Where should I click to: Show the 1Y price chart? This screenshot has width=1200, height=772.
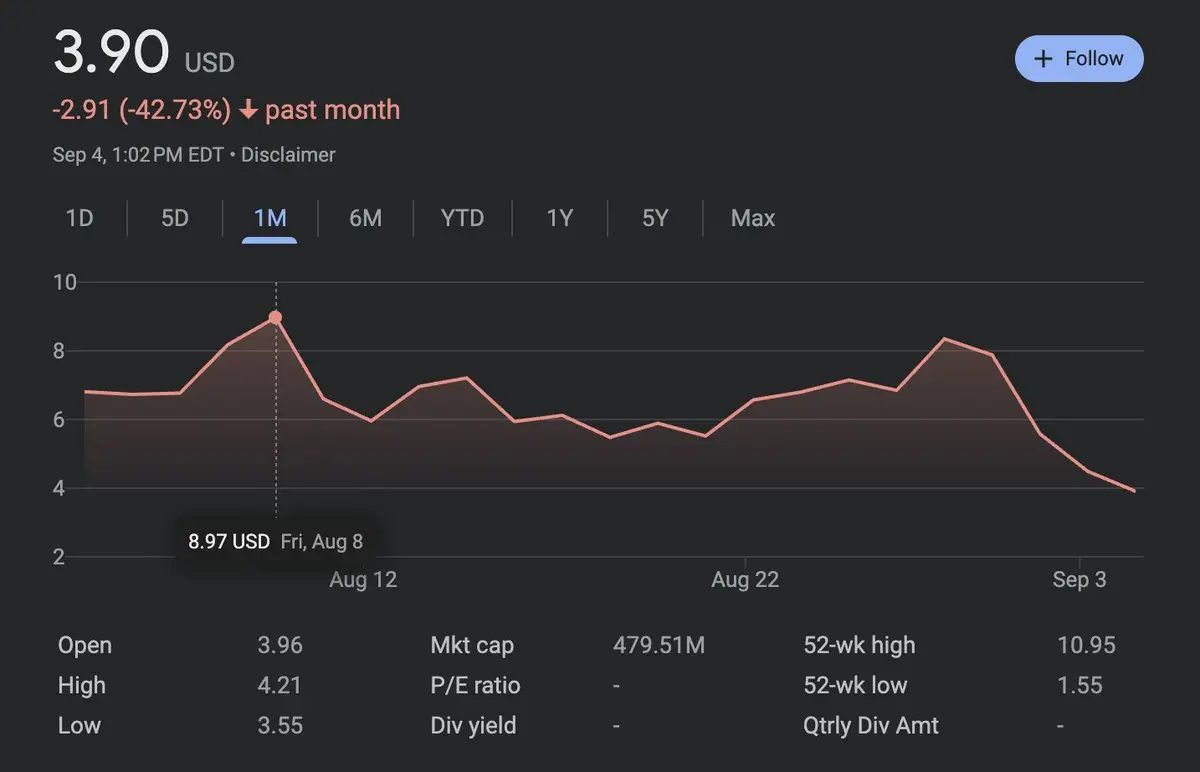[559, 218]
